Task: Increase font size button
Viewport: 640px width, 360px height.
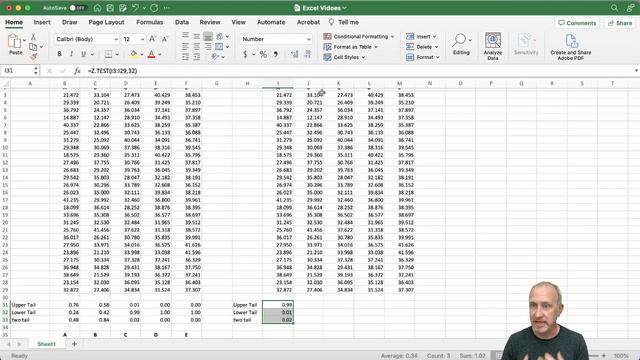Action: click(152, 39)
